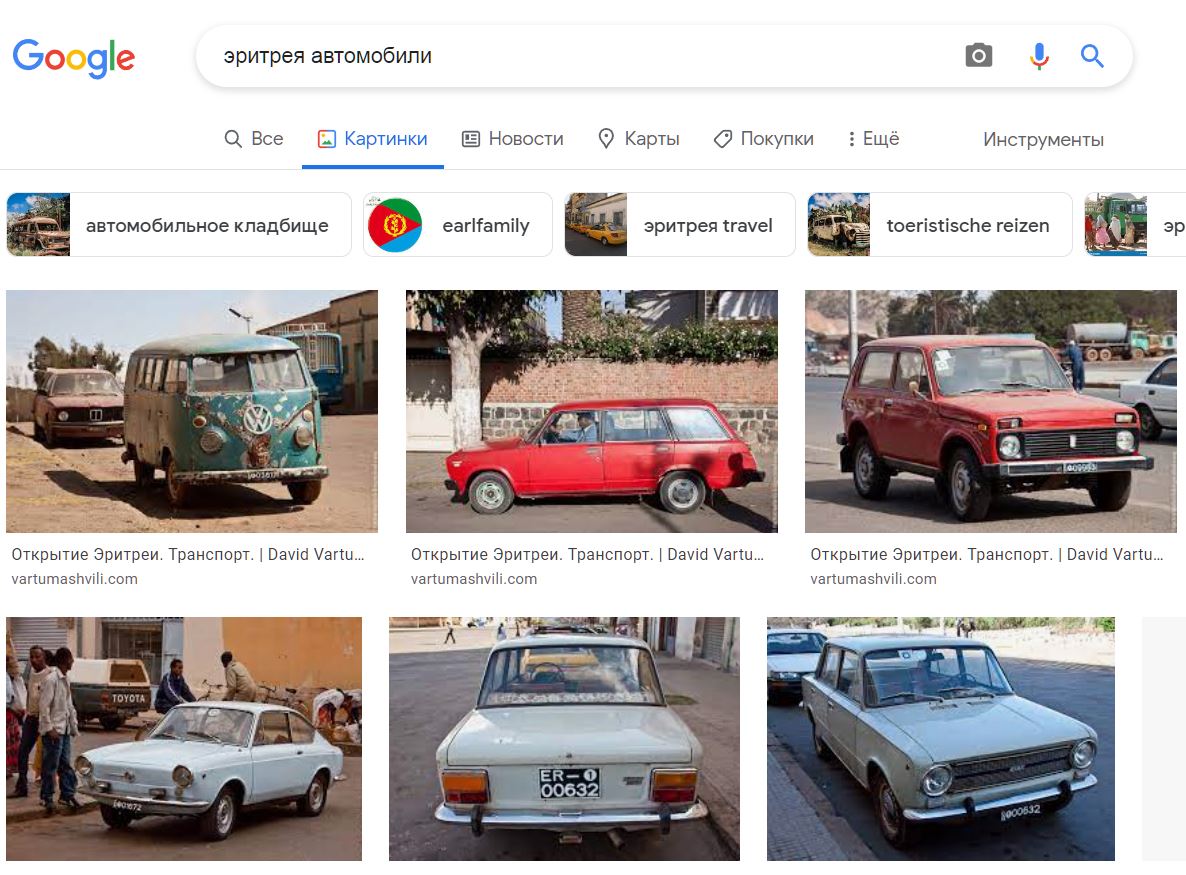
Task: Switch to the Карты maps tab
Action: [x=638, y=139]
